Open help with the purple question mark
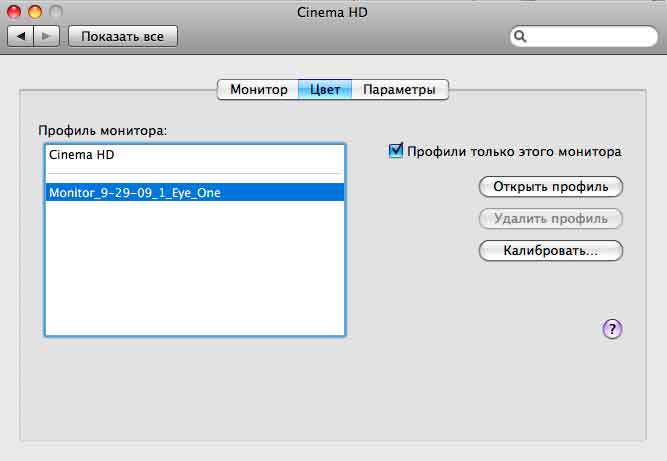The width and height of the screenshot is (667, 461). point(612,329)
